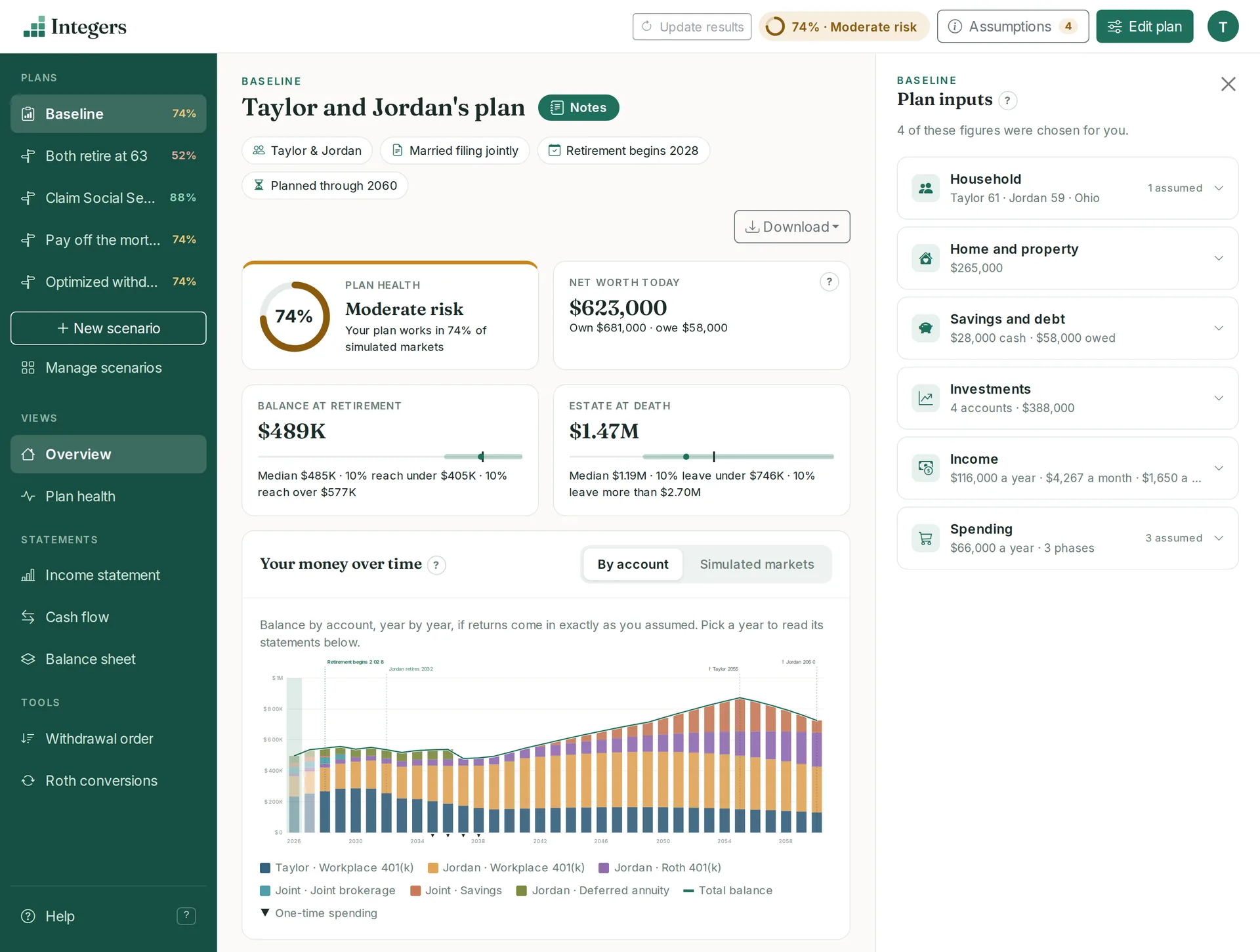The height and width of the screenshot is (952, 1260).
Task: Expand the Savings and debt card chevron
Action: coord(1219,328)
